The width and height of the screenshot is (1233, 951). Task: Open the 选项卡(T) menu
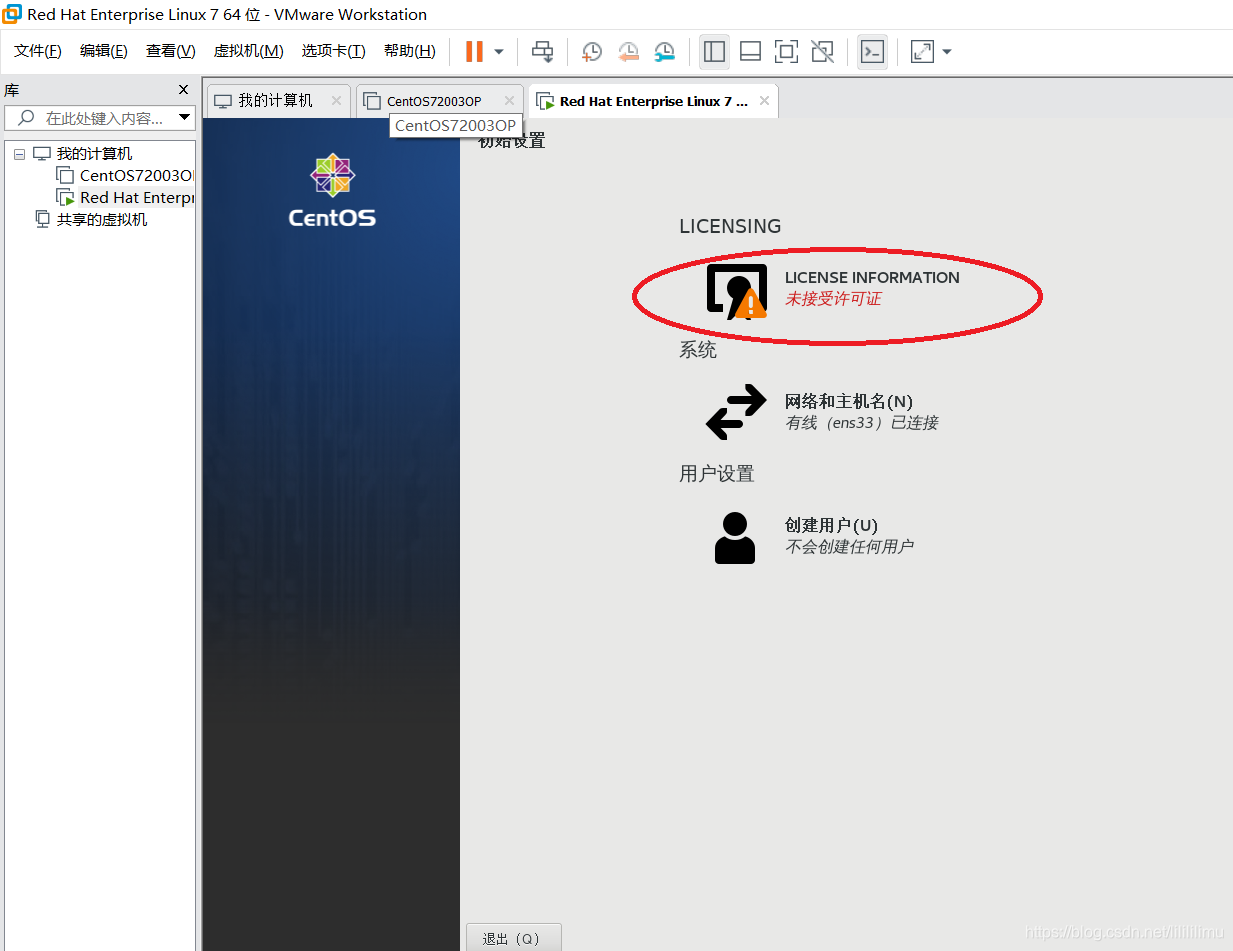click(334, 51)
